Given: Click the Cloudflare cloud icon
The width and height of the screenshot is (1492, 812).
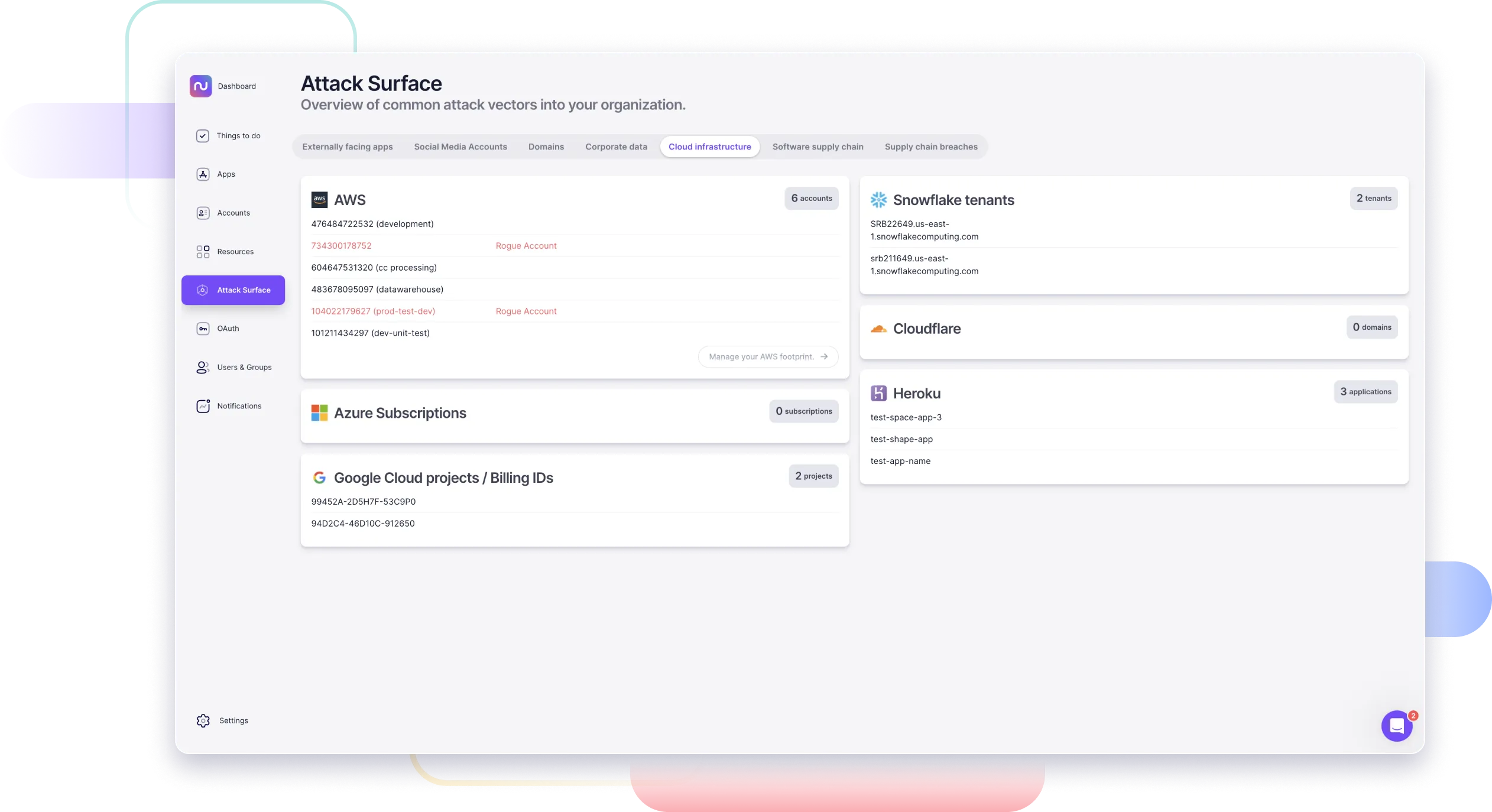Looking at the screenshot, I should (880, 329).
